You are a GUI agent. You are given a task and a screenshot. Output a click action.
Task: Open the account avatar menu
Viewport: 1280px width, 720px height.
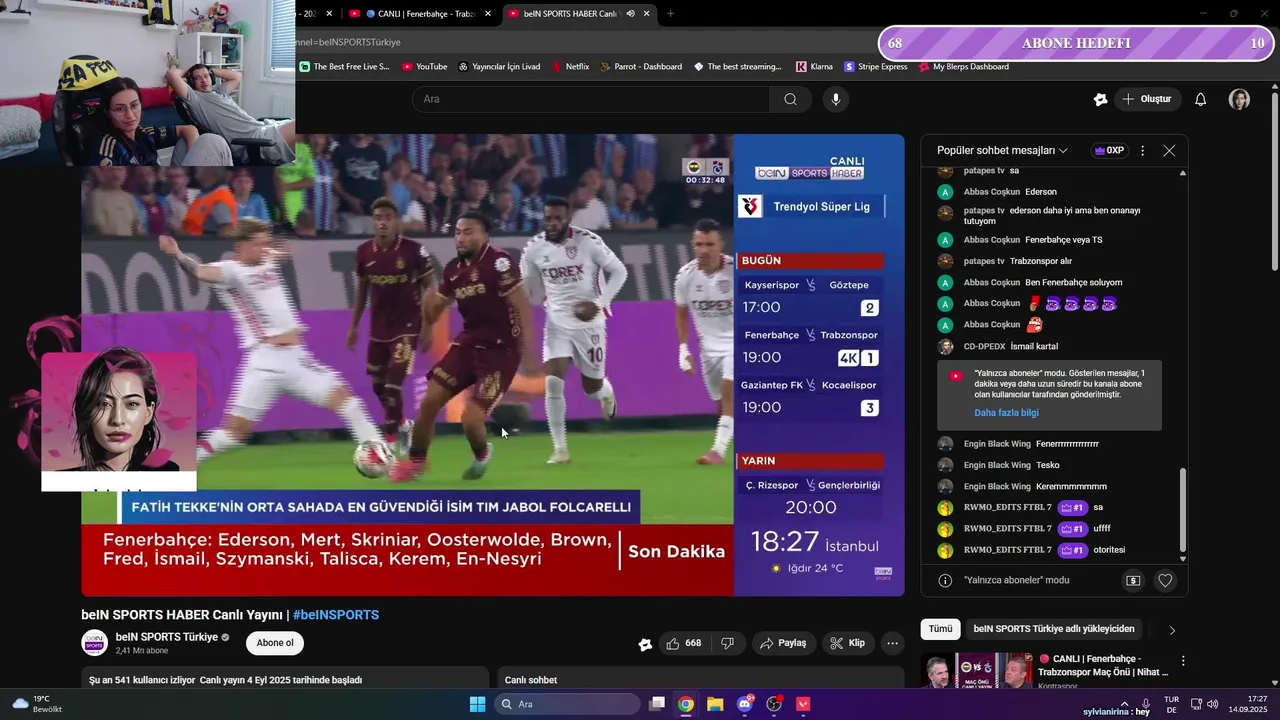[x=1239, y=99]
